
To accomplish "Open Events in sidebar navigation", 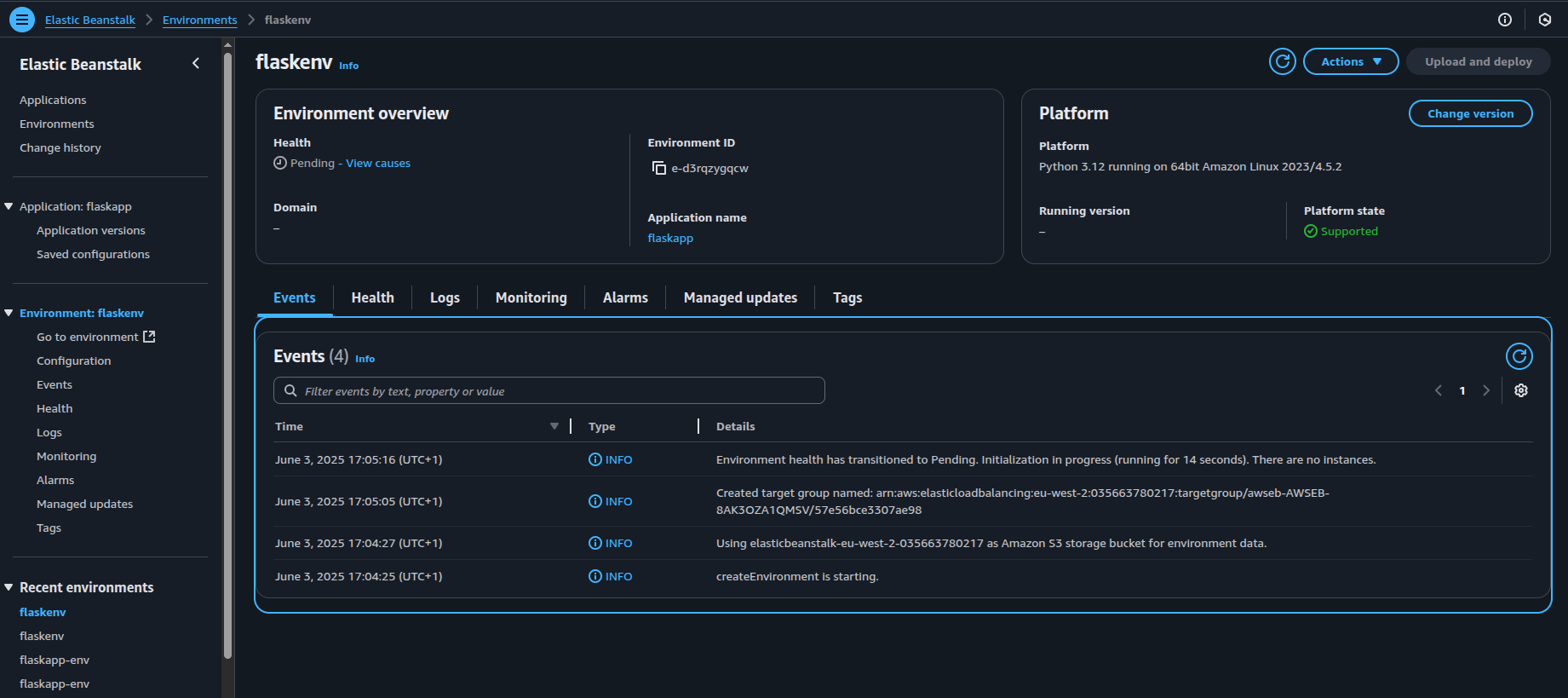I will [55, 384].
